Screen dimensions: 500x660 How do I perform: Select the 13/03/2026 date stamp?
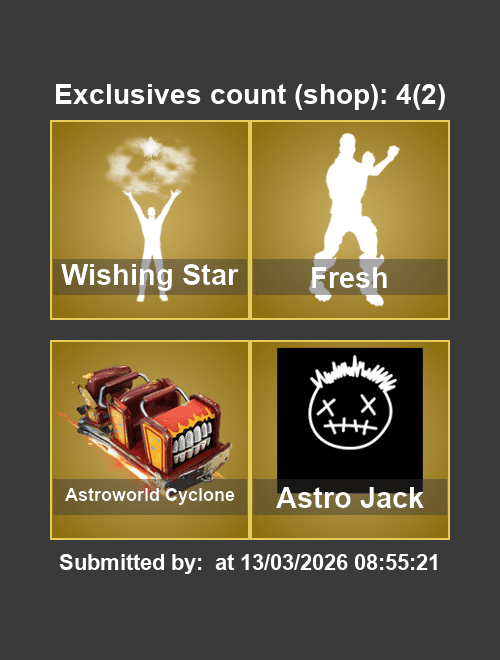[x=294, y=562]
